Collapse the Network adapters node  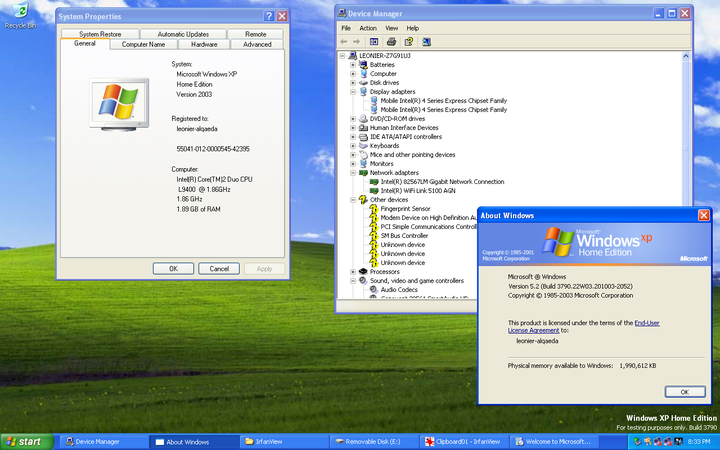353,173
